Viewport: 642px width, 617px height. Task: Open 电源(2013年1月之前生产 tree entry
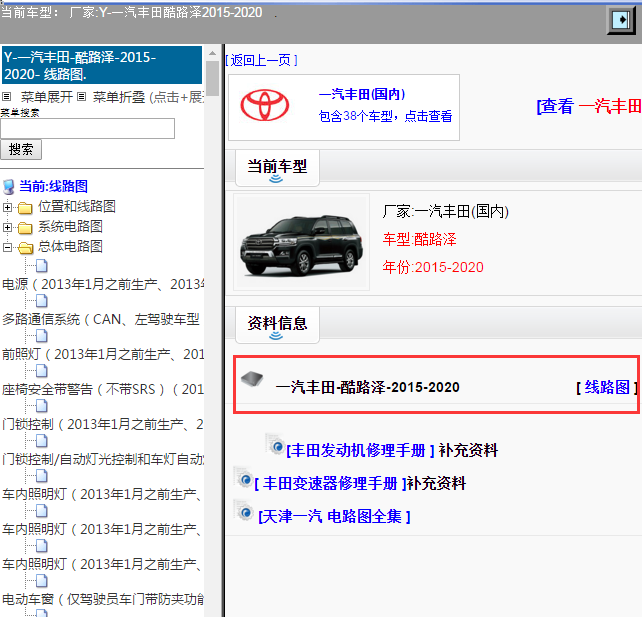[103, 284]
